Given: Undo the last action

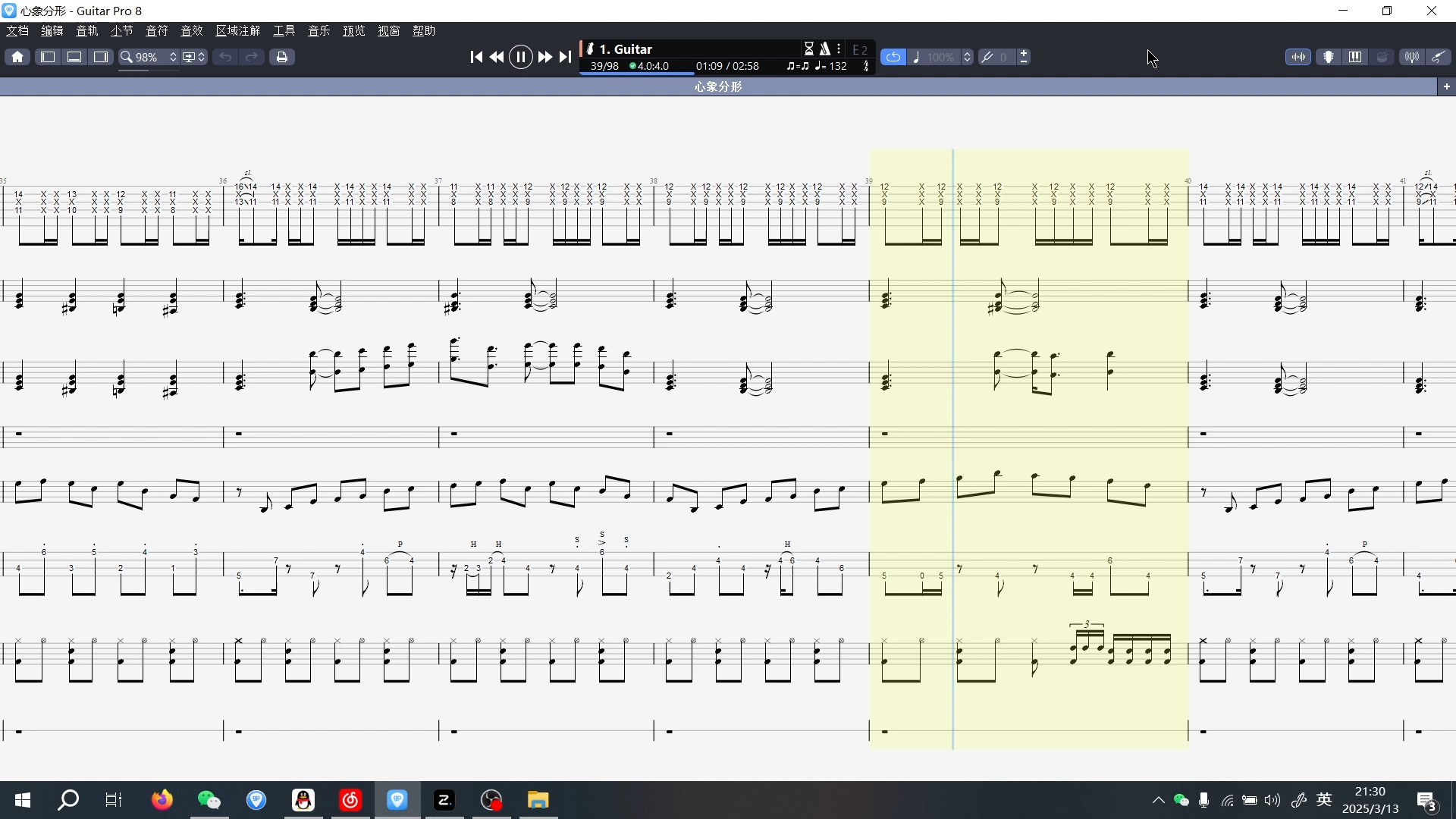Looking at the screenshot, I should pyautogui.click(x=225, y=57).
